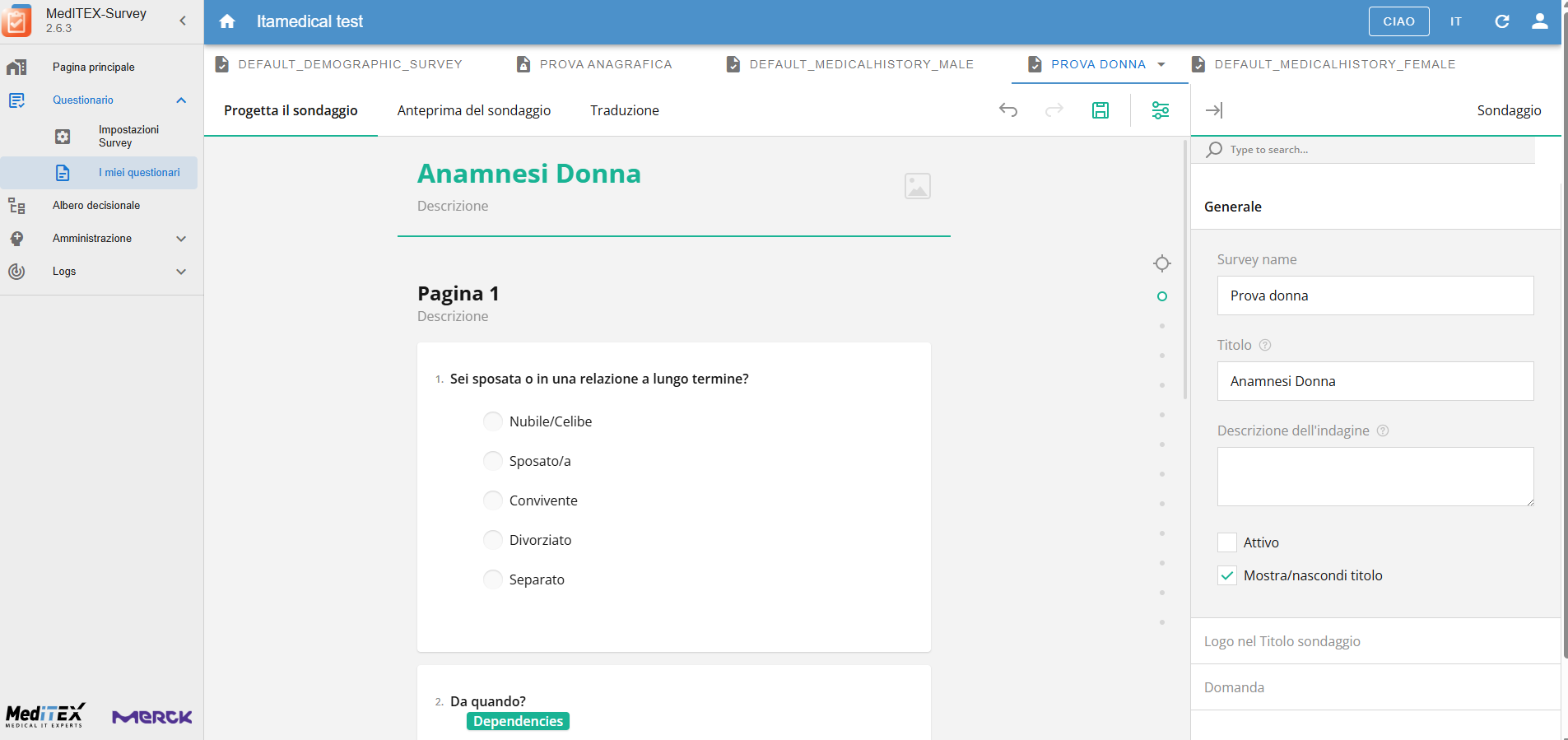Click the CIAO button
Image resolution: width=1568 pixels, height=740 pixels.
click(1398, 21)
